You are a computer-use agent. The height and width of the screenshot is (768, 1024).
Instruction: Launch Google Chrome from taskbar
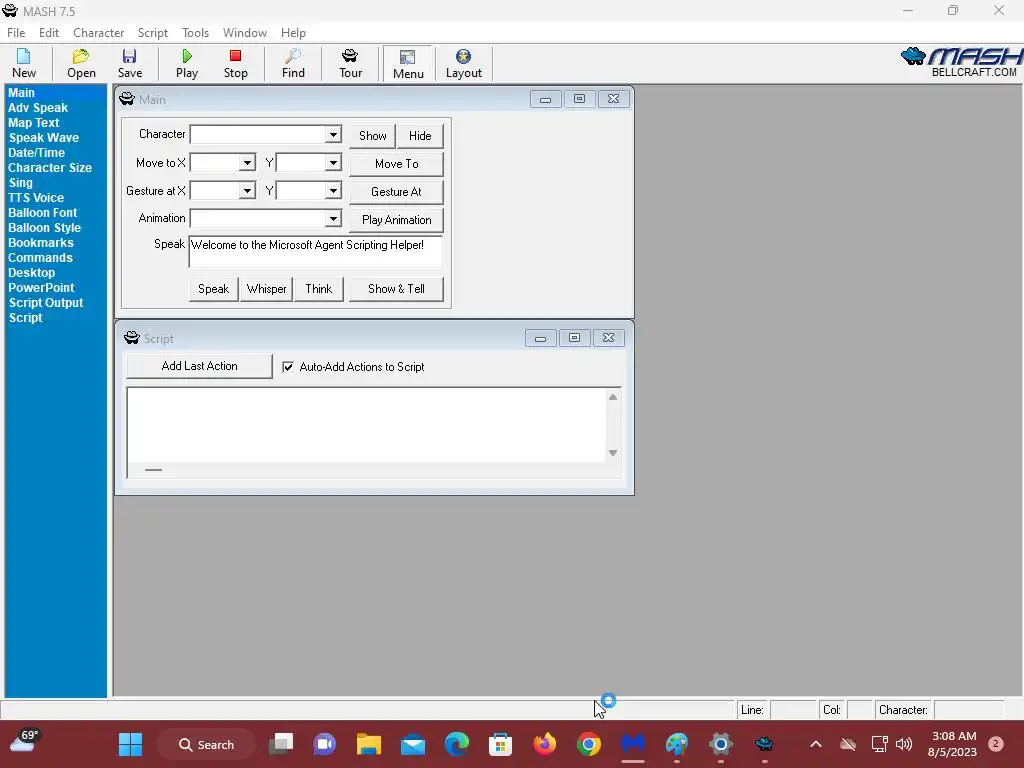pyautogui.click(x=588, y=744)
